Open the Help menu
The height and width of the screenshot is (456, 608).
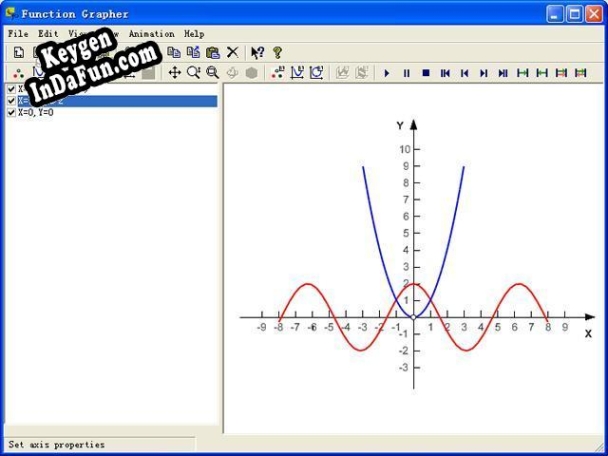coord(194,34)
